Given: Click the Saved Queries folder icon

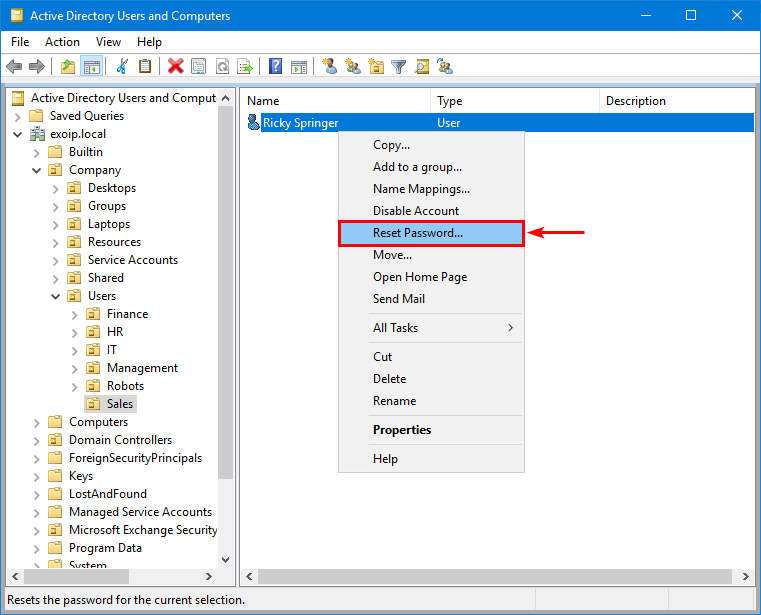Looking at the screenshot, I should coord(36,116).
